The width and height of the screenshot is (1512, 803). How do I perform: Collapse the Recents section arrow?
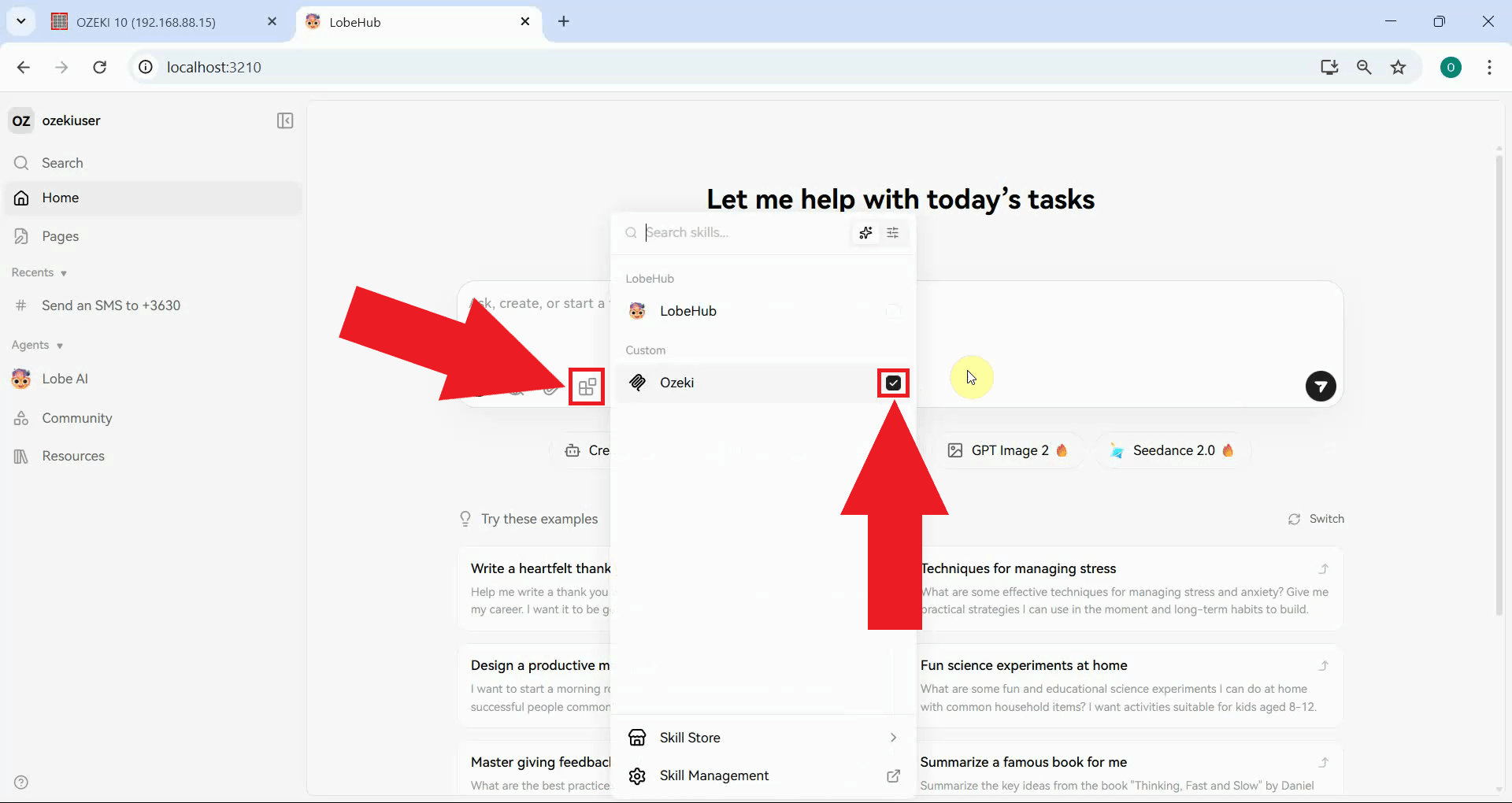(63, 273)
